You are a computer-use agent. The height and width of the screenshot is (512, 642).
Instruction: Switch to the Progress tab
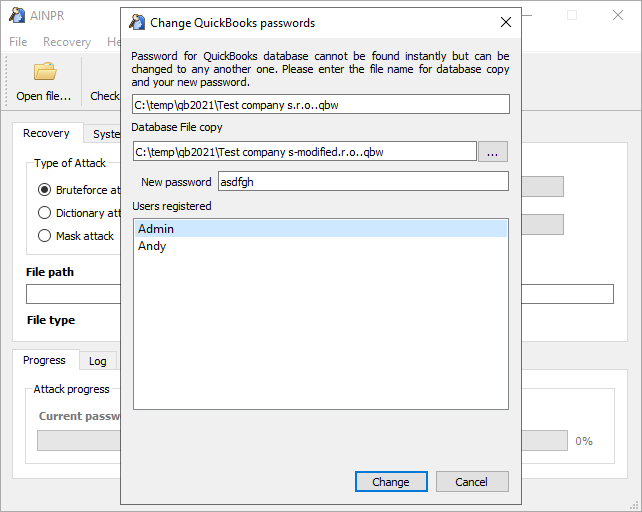click(x=44, y=360)
